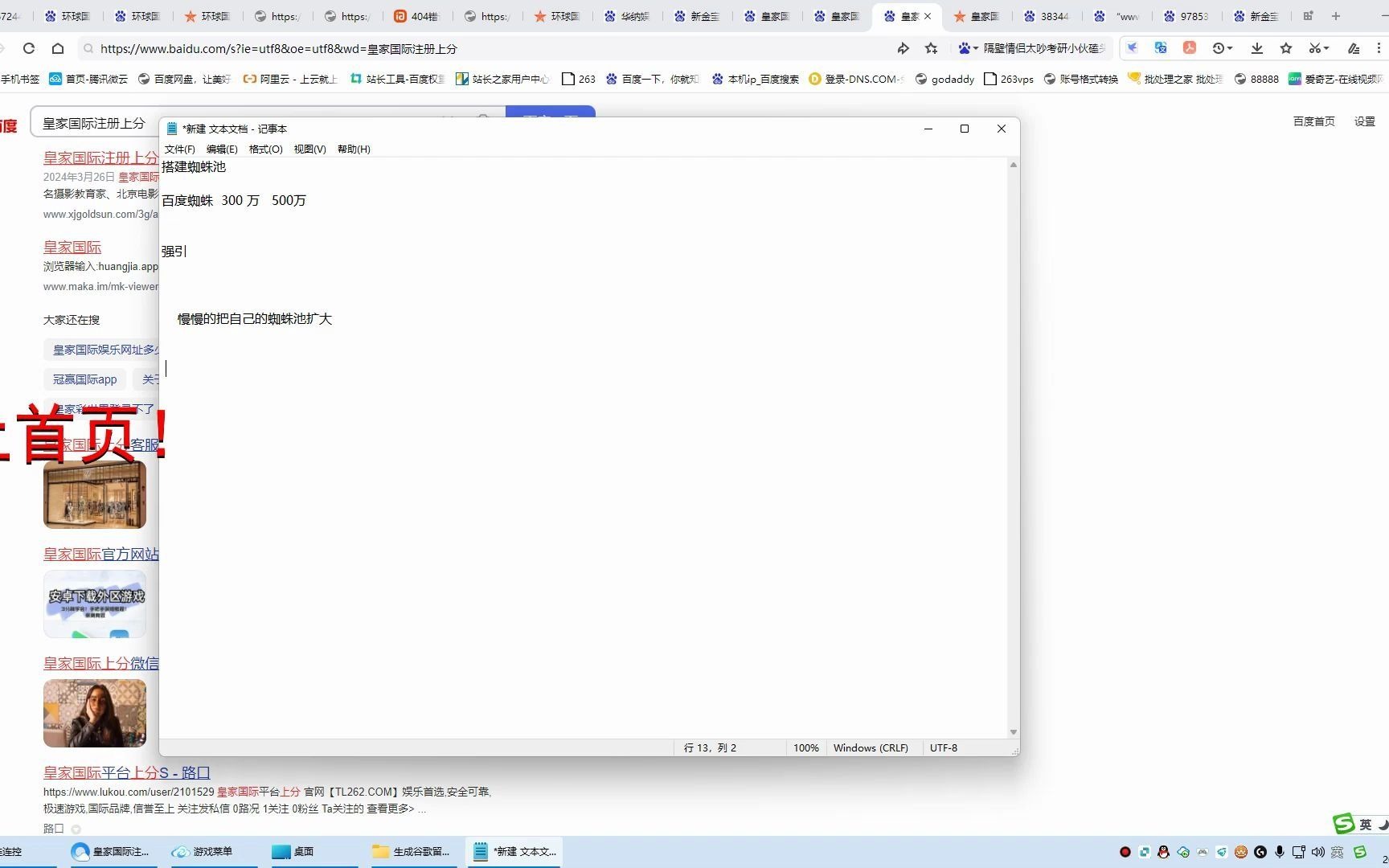This screenshot has width=1389, height=868.
Task: Open browser three-dot main menu
Action: point(1379,48)
